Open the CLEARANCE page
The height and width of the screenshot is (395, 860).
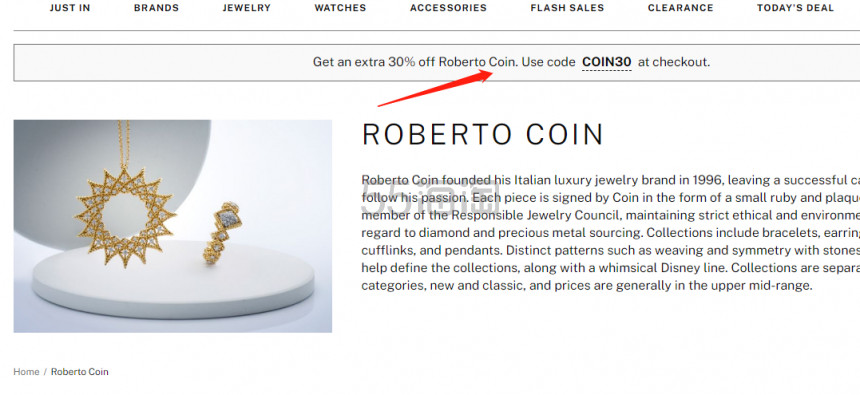tap(680, 8)
